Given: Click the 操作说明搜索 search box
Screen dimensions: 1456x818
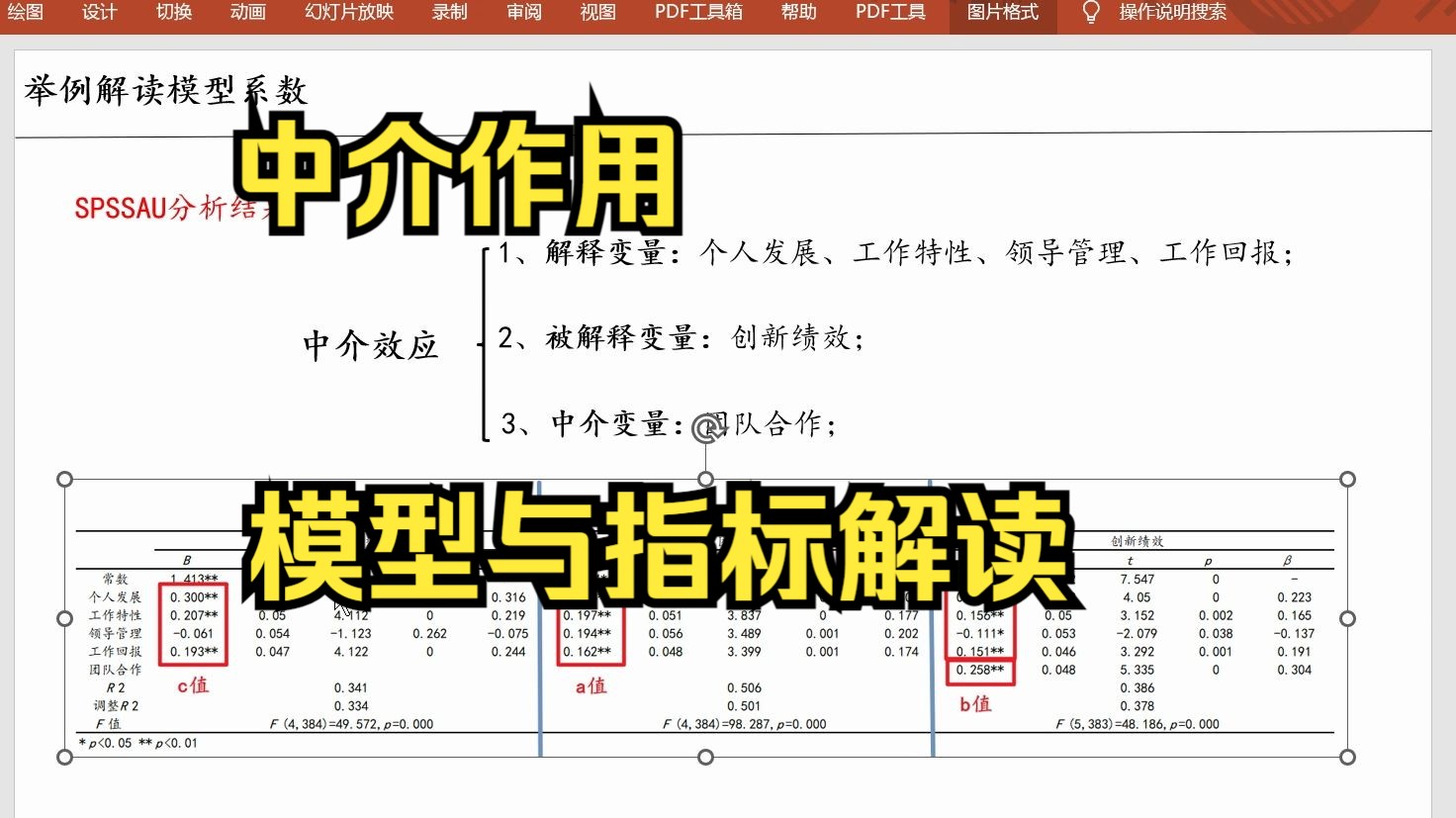Looking at the screenshot, I should (x=1173, y=12).
